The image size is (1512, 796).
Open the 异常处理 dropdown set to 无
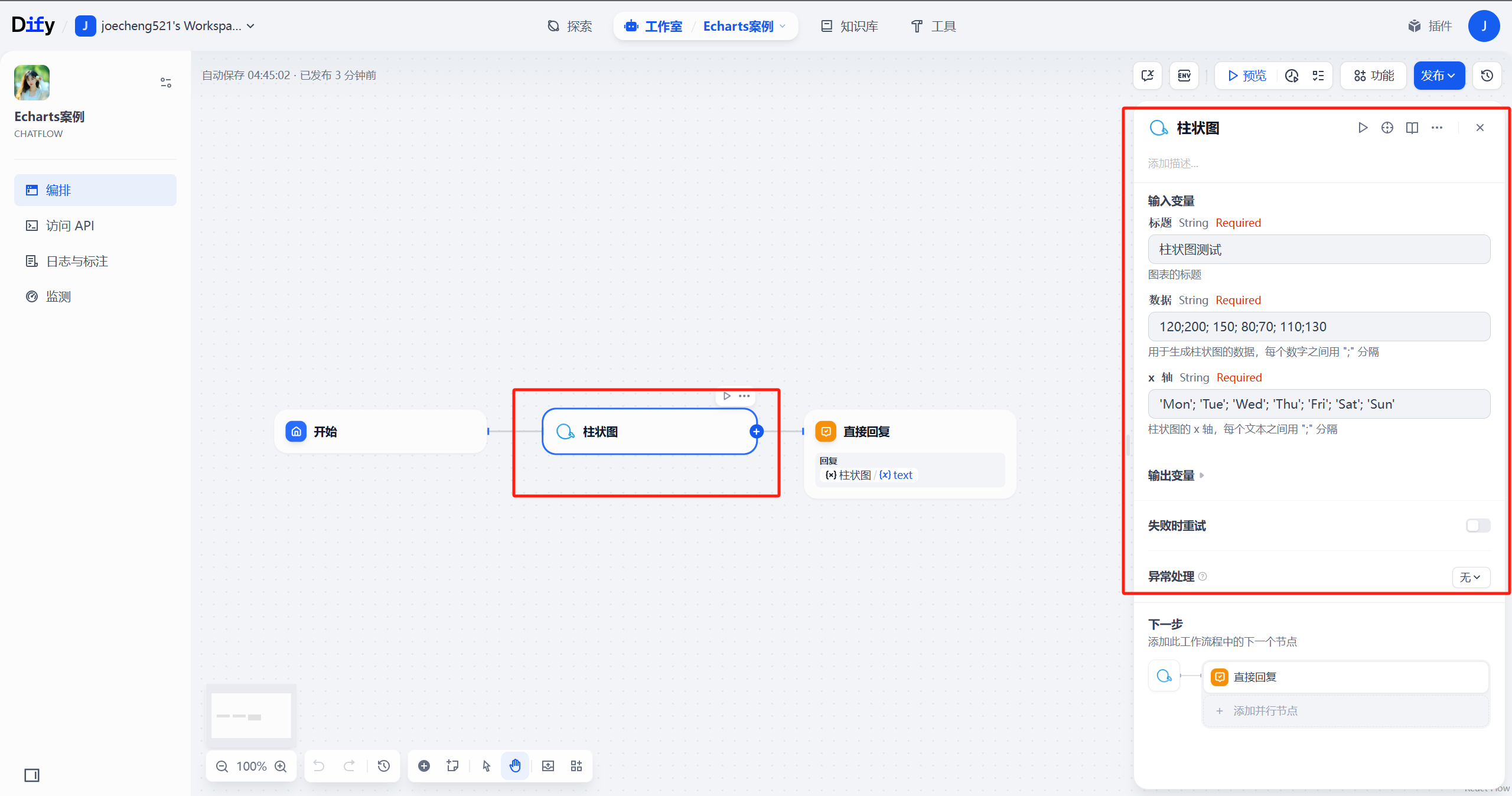click(1470, 578)
